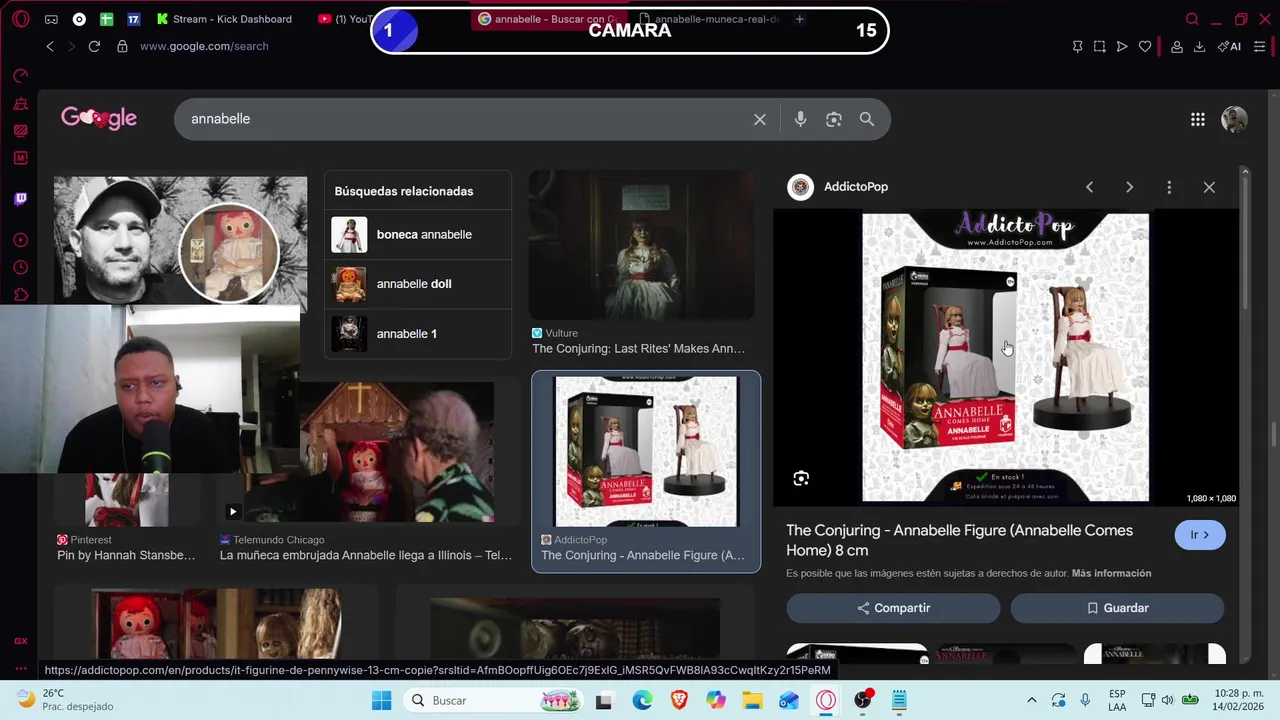Click the Twitch icon in sidebar
The width and height of the screenshot is (1280, 720).
pos(20,198)
